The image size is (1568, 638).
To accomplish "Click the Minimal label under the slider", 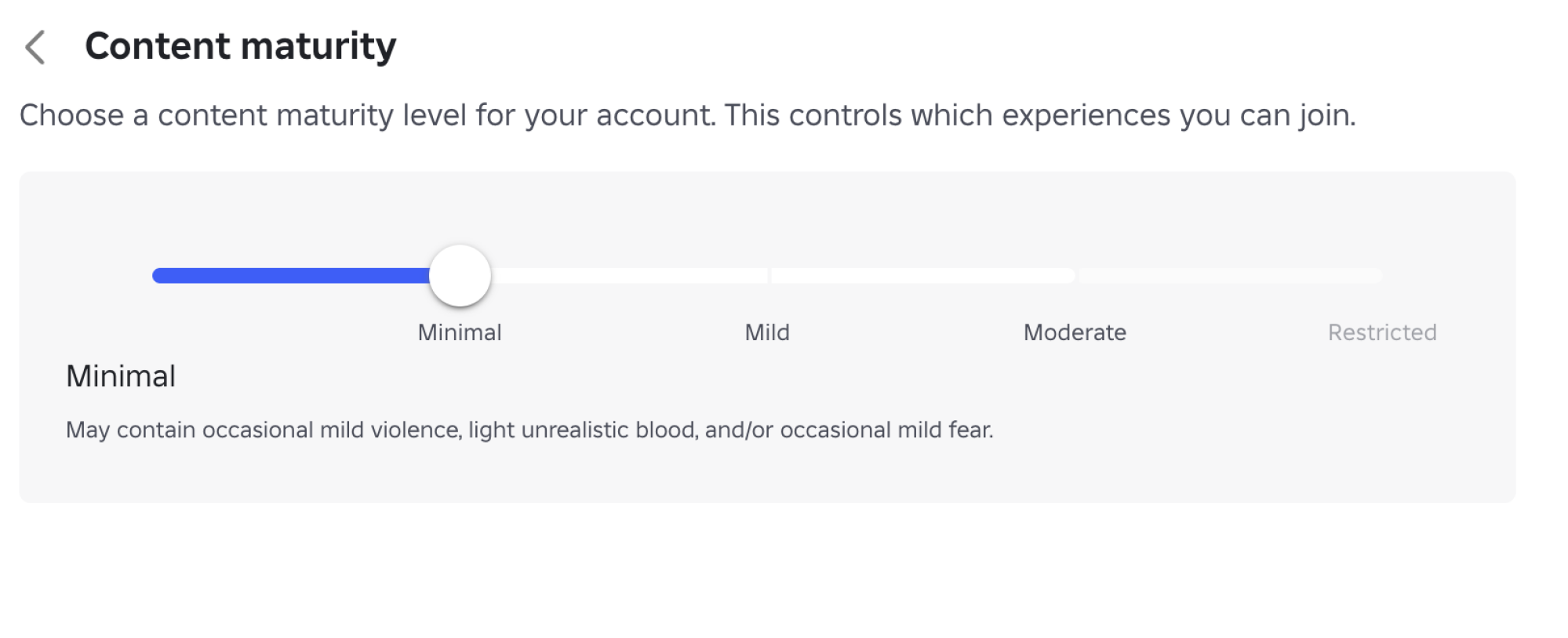I will point(459,332).
